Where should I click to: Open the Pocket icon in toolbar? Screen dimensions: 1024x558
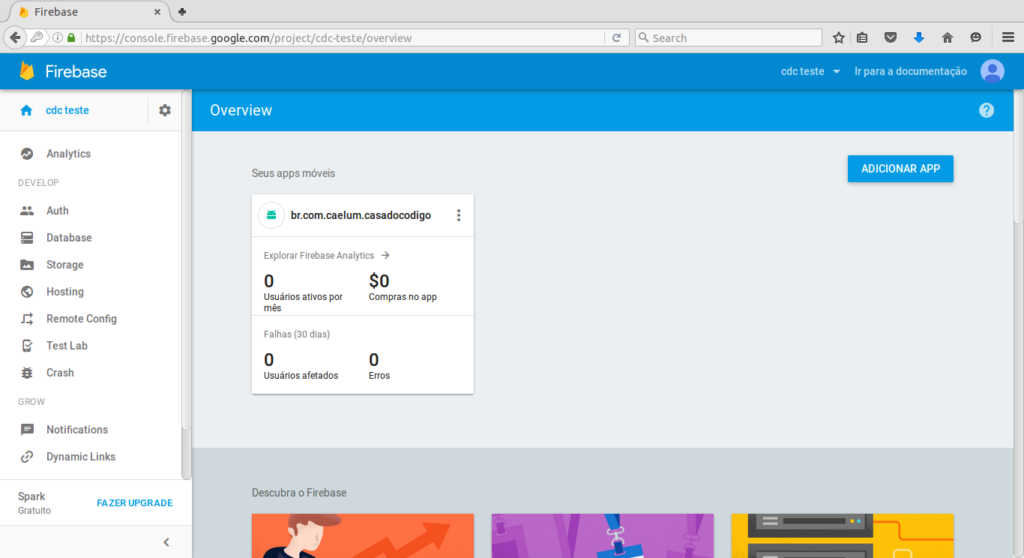click(x=890, y=38)
